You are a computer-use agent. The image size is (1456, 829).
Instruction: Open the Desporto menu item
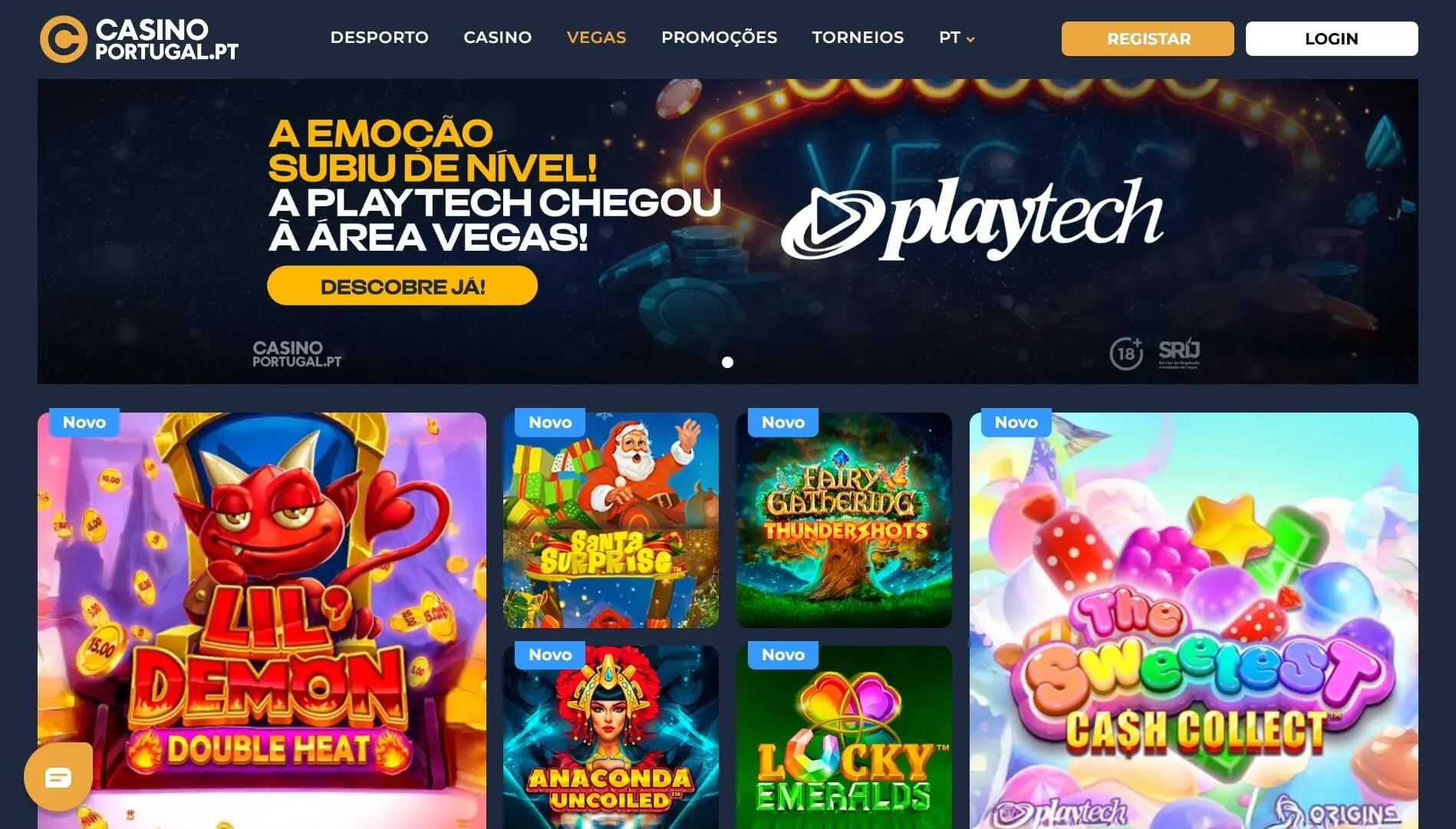coord(379,38)
